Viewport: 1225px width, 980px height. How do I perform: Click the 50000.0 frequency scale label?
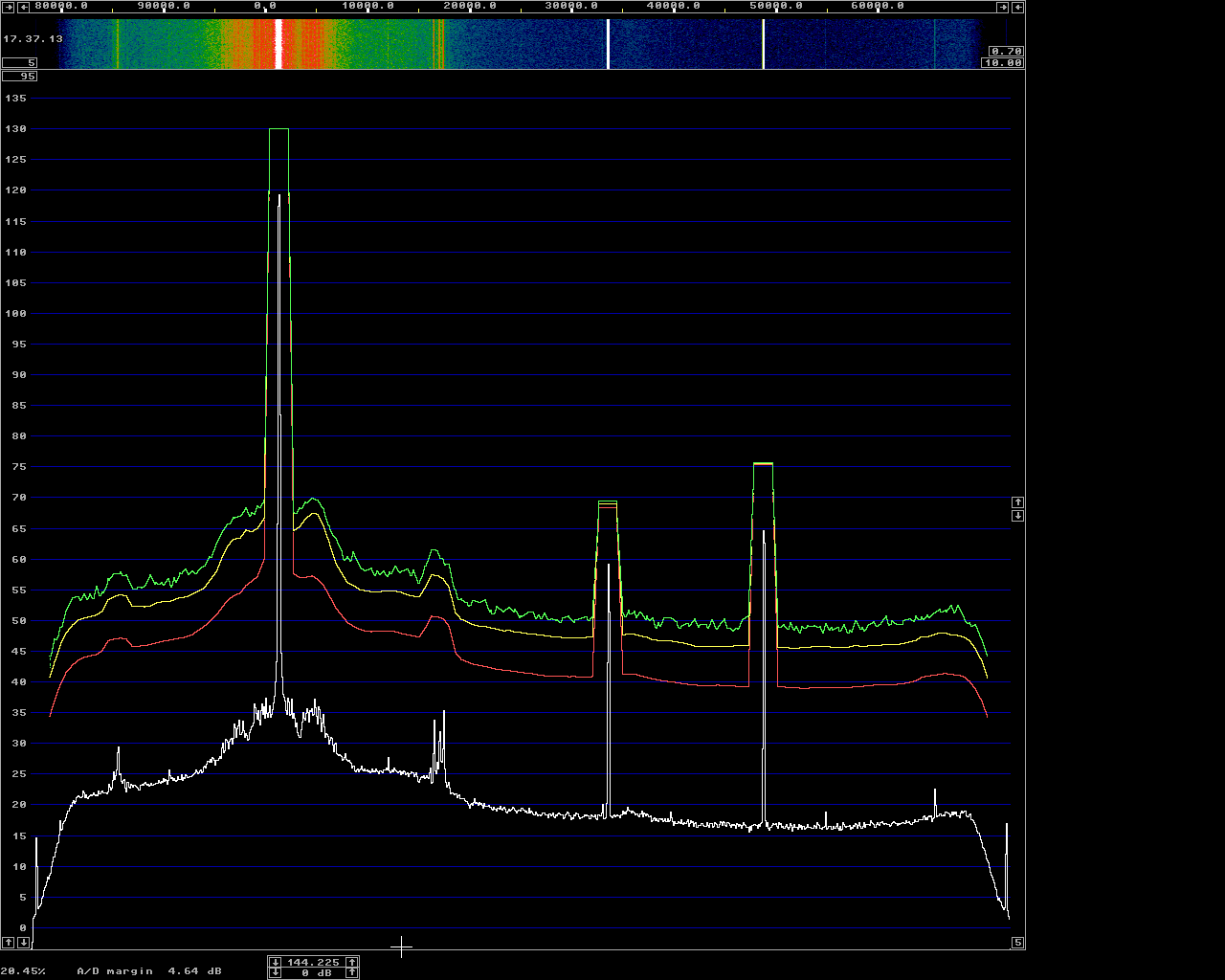(x=775, y=6)
